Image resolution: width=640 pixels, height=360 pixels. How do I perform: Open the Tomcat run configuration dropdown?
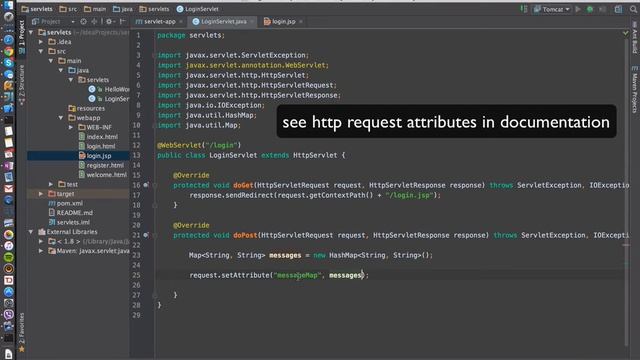552,9
